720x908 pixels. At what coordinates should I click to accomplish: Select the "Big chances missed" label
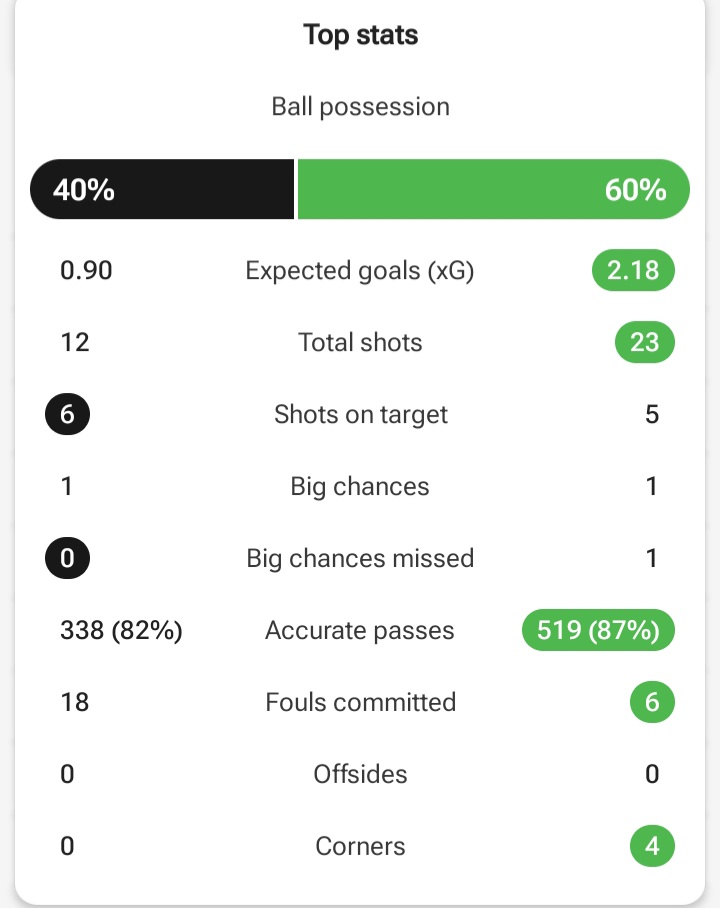click(360, 558)
